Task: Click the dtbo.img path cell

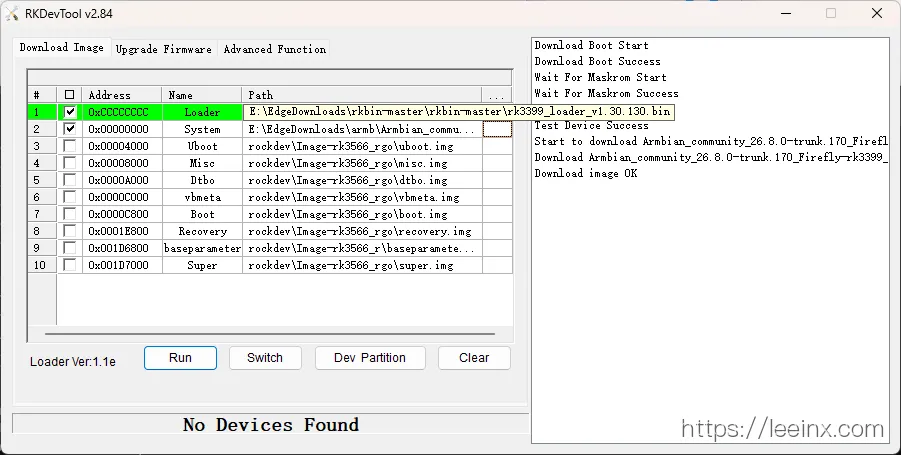Action: [362, 180]
